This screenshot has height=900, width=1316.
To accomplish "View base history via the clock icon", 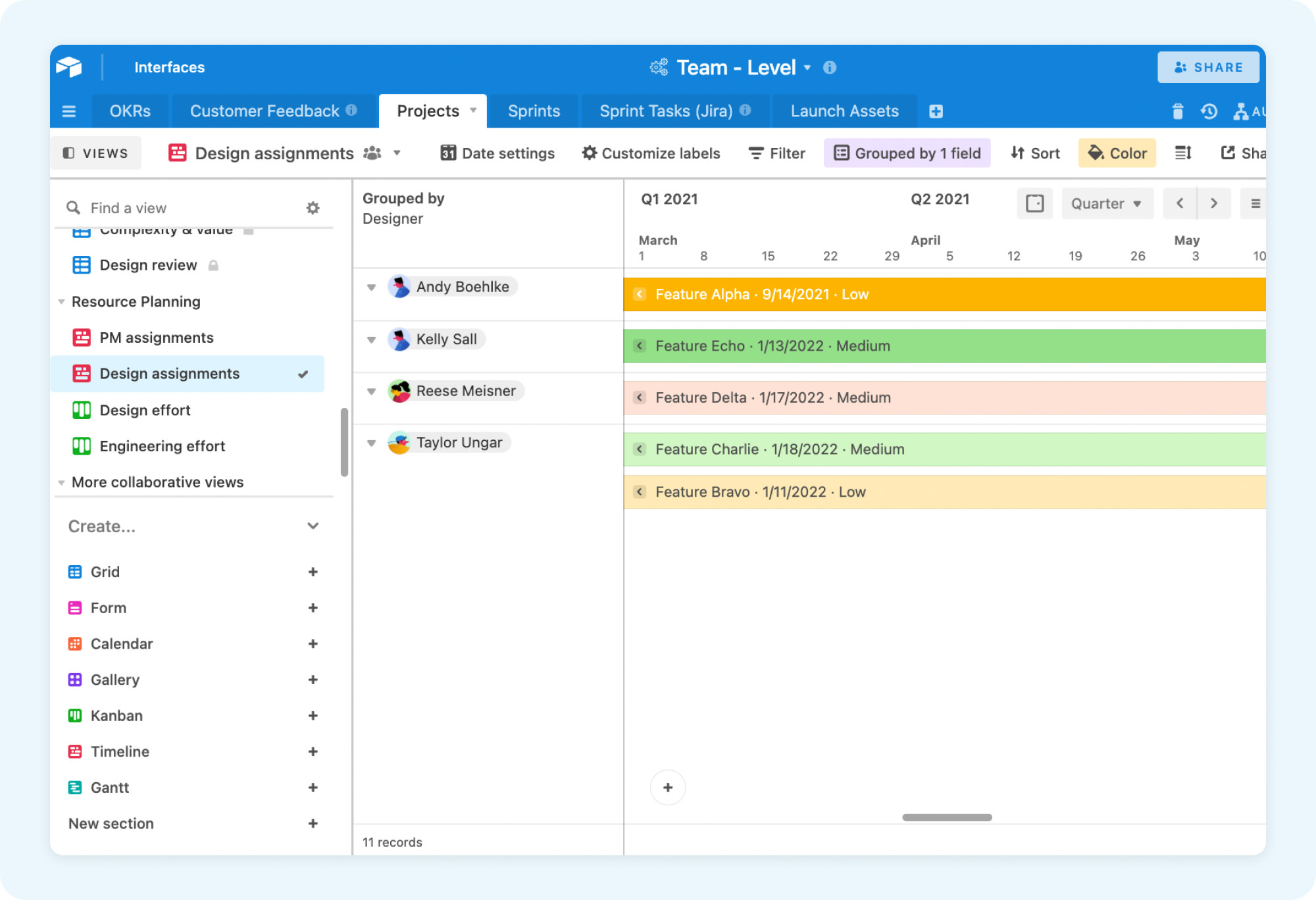I will click(x=1209, y=112).
